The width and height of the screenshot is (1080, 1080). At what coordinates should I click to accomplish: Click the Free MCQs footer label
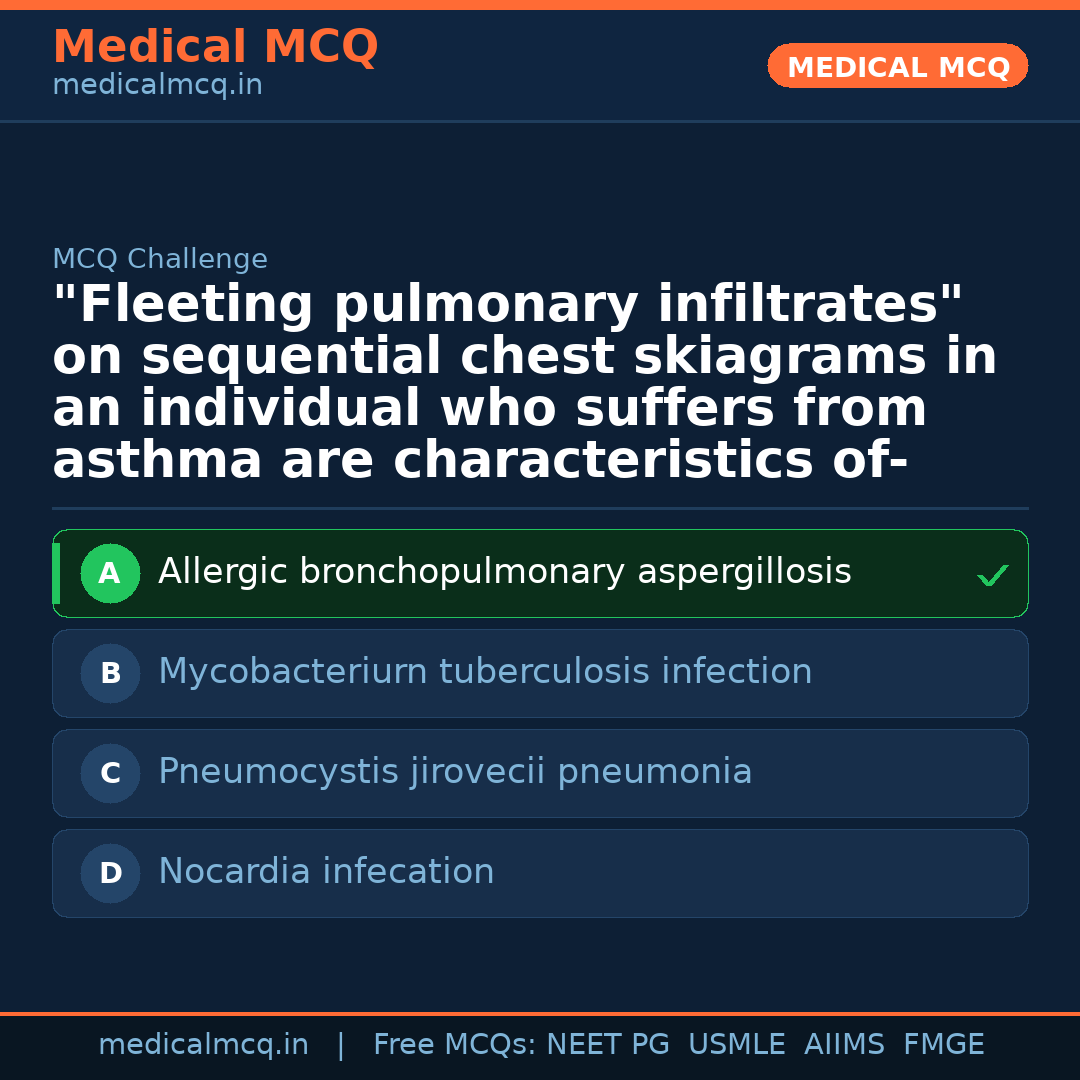(454, 1045)
